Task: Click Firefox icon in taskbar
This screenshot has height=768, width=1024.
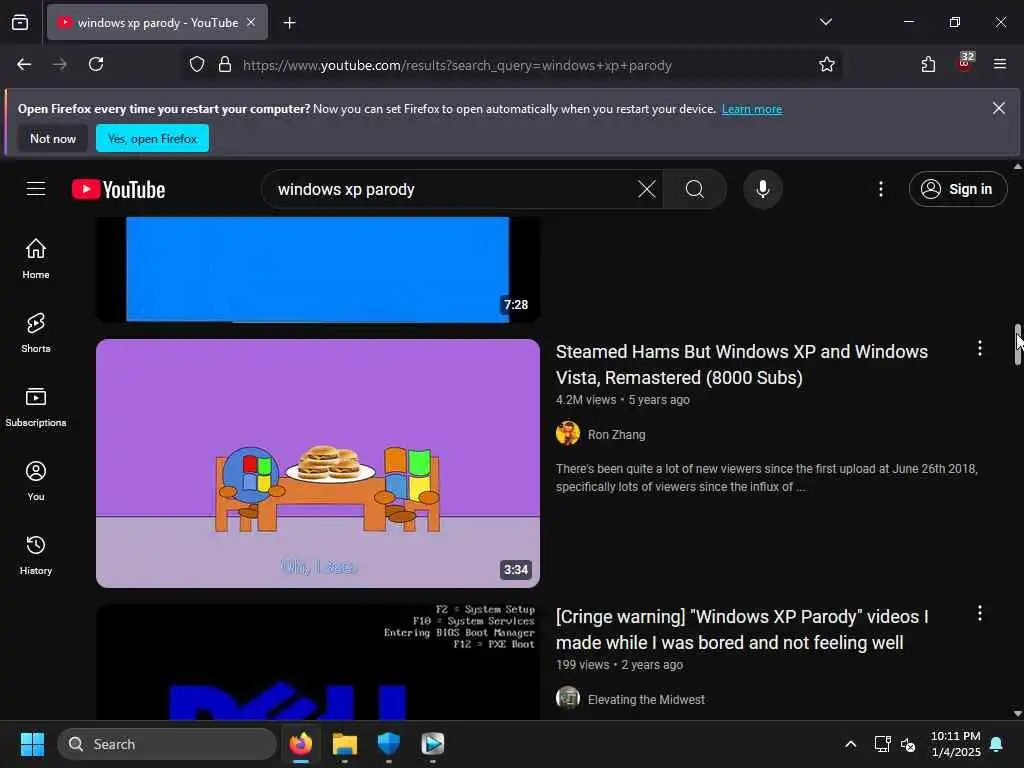Action: [300, 744]
